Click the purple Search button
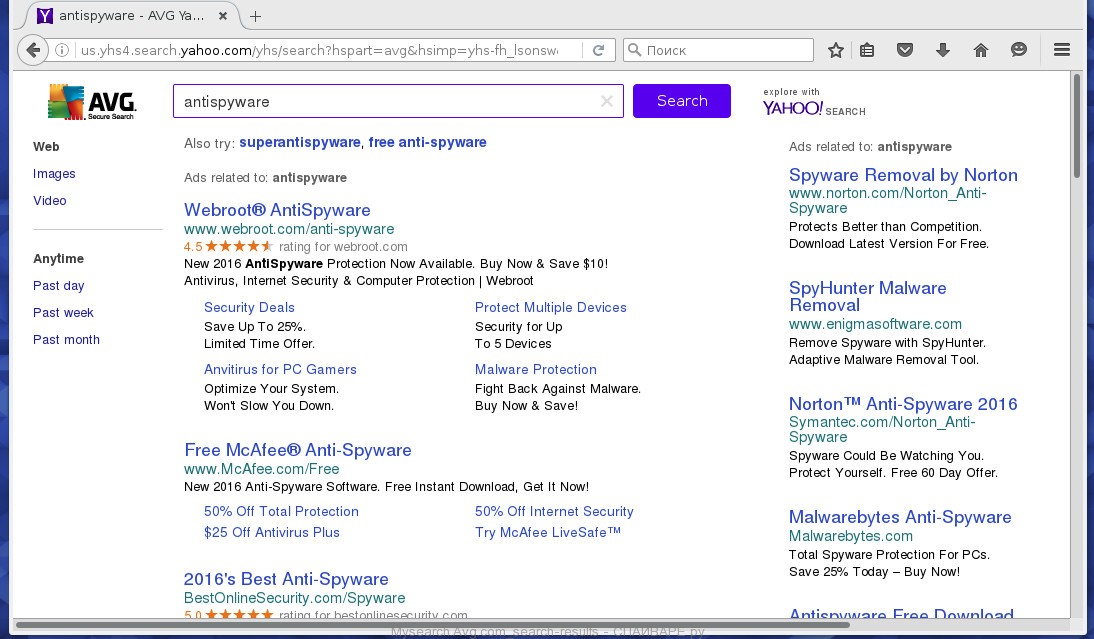1094x639 pixels. pyautogui.click(x=682, y=101)
